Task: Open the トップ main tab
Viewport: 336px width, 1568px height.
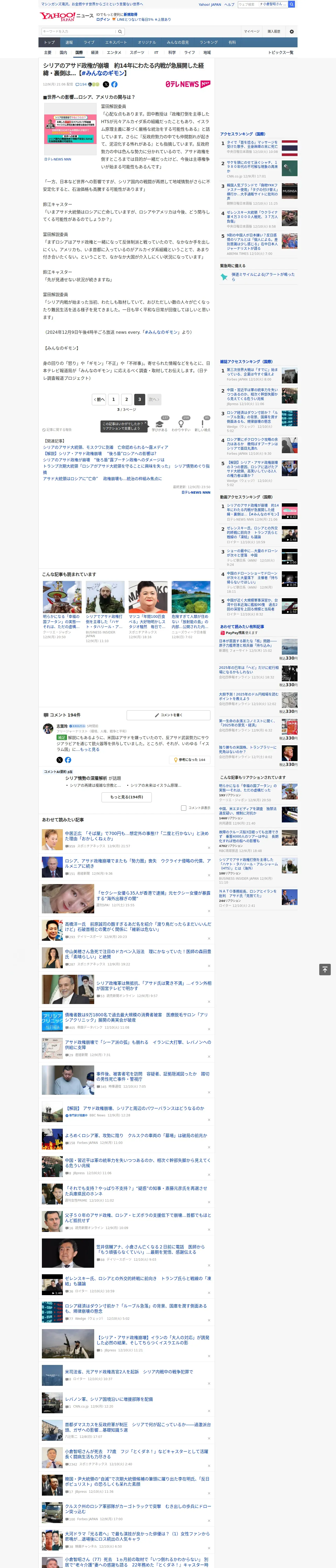Action: (x=49, y=42)
